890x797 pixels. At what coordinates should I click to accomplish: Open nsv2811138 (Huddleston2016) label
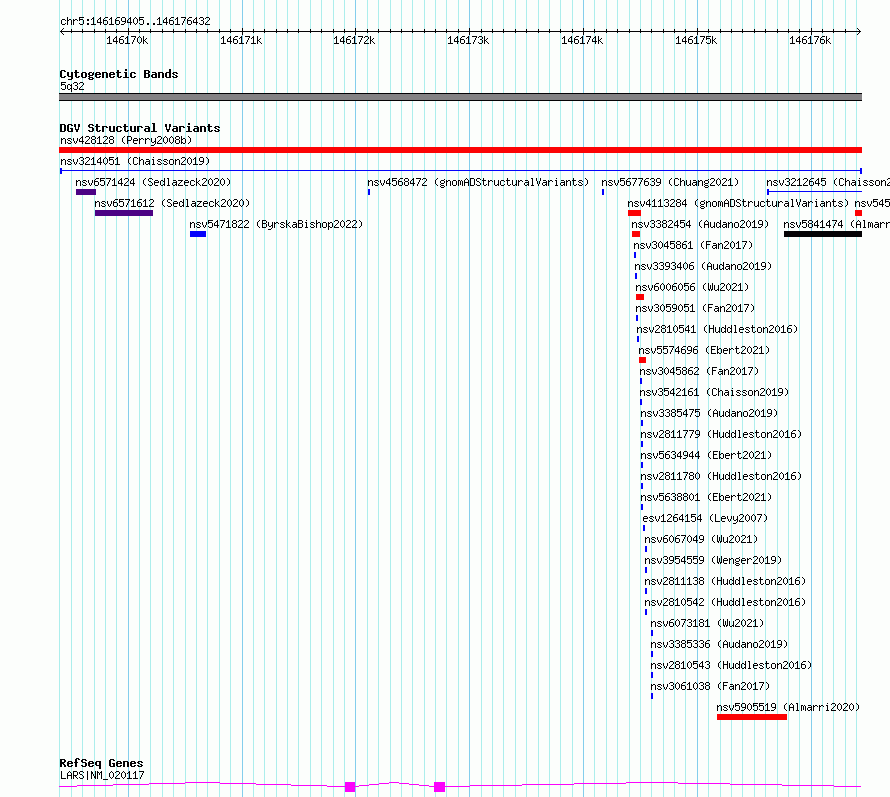(725, 581)
